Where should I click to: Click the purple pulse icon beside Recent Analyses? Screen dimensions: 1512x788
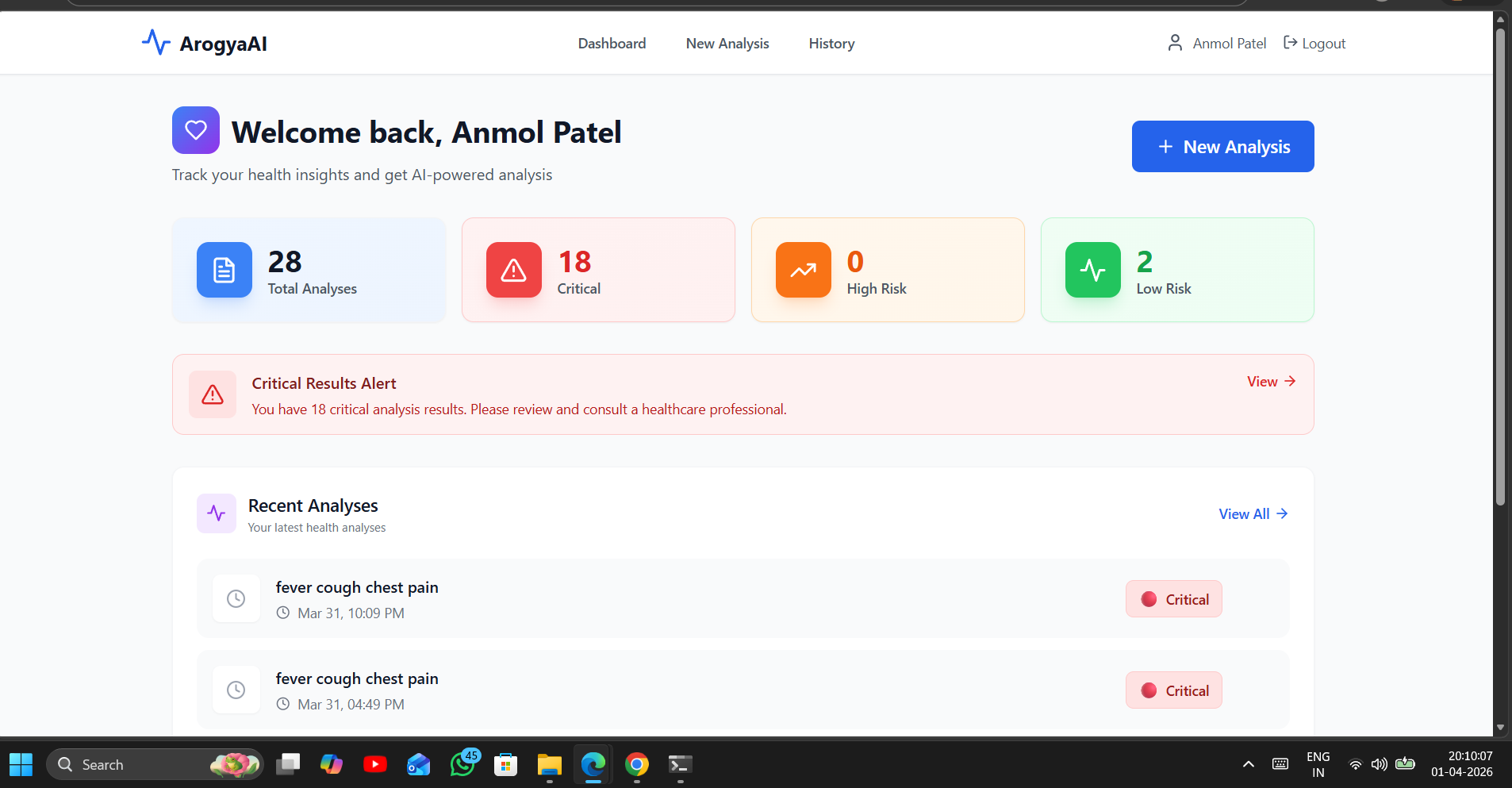coord(217,513)
